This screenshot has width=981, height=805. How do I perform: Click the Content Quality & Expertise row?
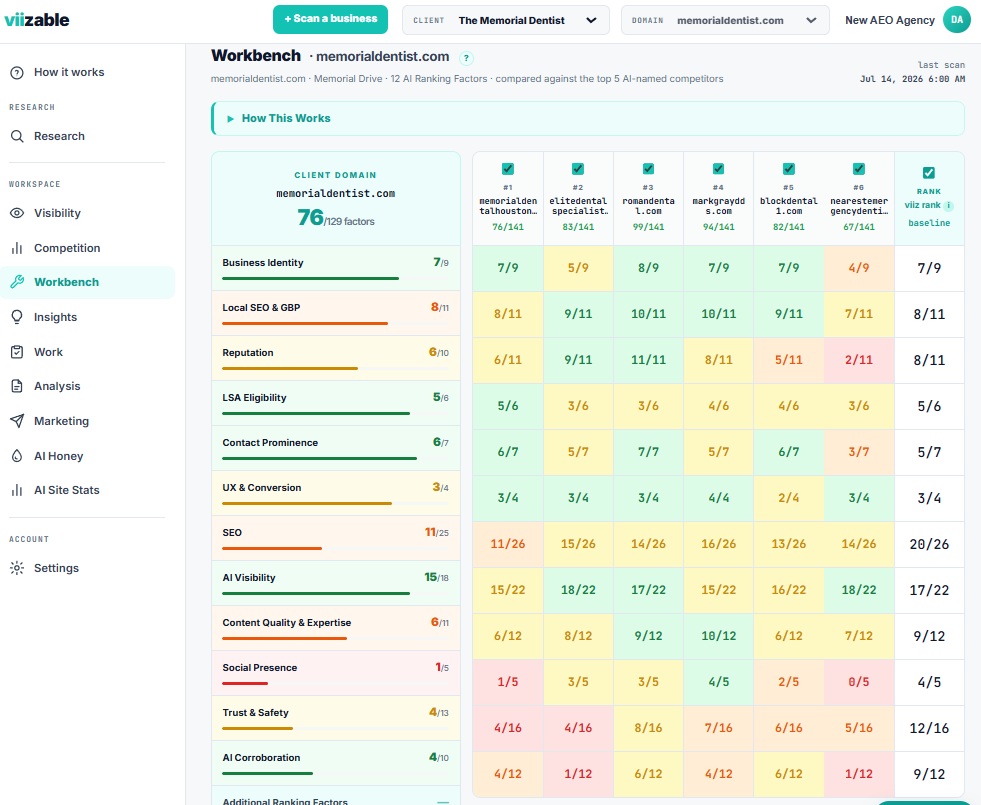click(336, 628)
